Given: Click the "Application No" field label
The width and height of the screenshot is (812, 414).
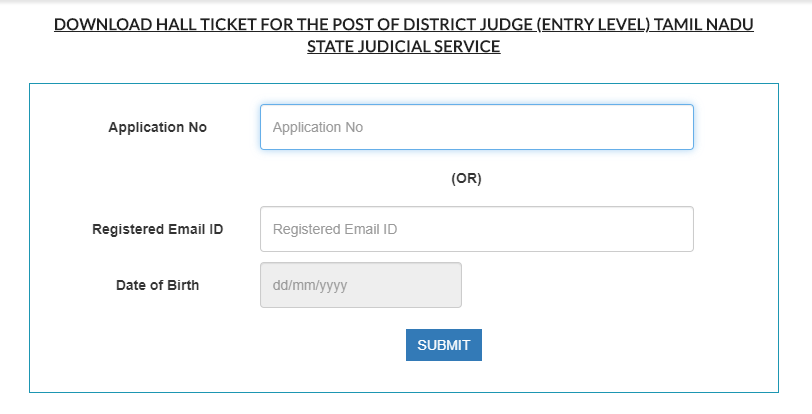Looking at the screenshot, I should (157, 127).
